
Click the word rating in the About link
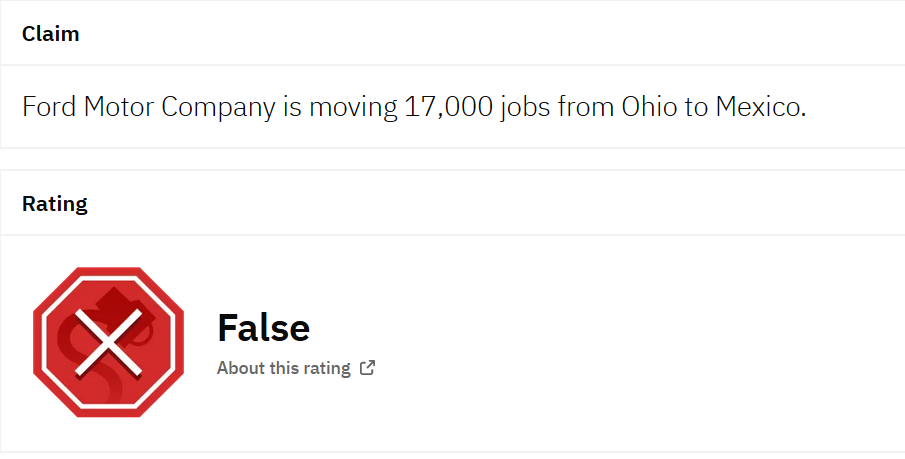tap(326, 368)
